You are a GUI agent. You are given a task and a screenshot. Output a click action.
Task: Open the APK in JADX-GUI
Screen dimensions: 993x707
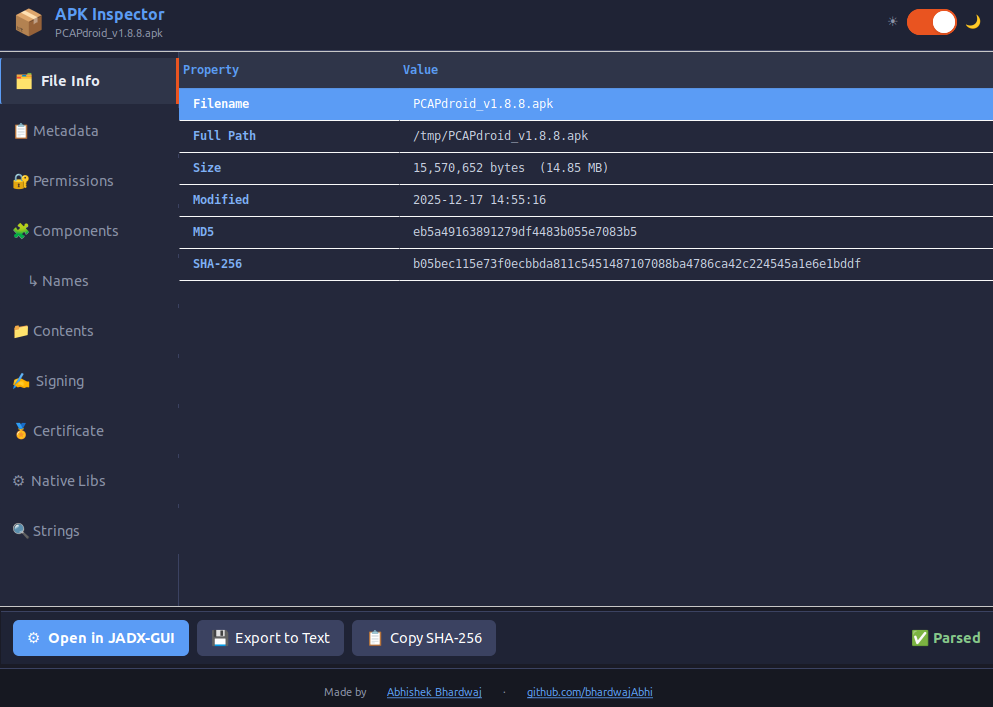pos(101,638)
